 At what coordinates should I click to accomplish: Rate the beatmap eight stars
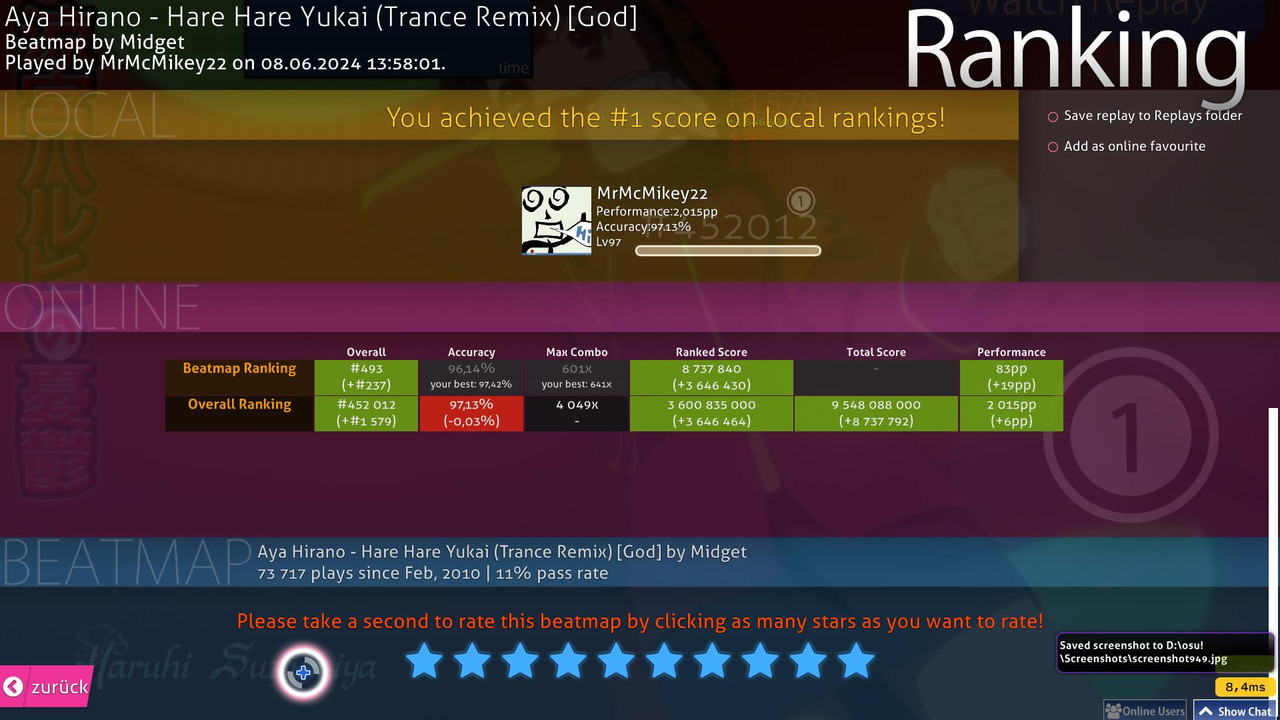tap(760, 661)
